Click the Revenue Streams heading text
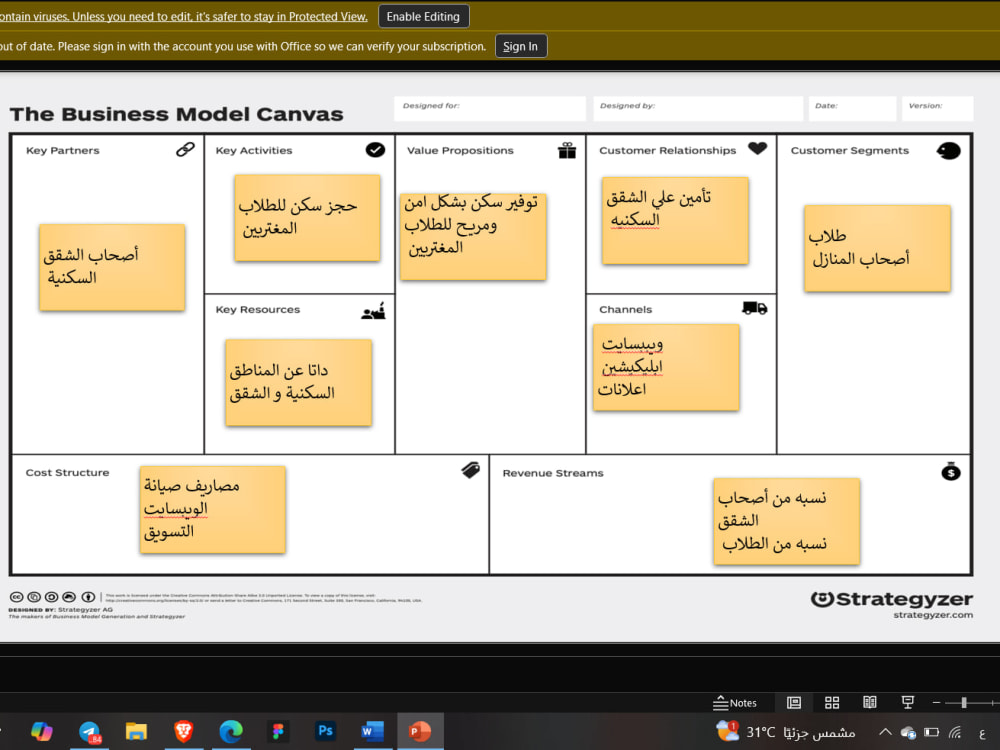This screenshot has width=1000, height=750. tap(553, 473)
